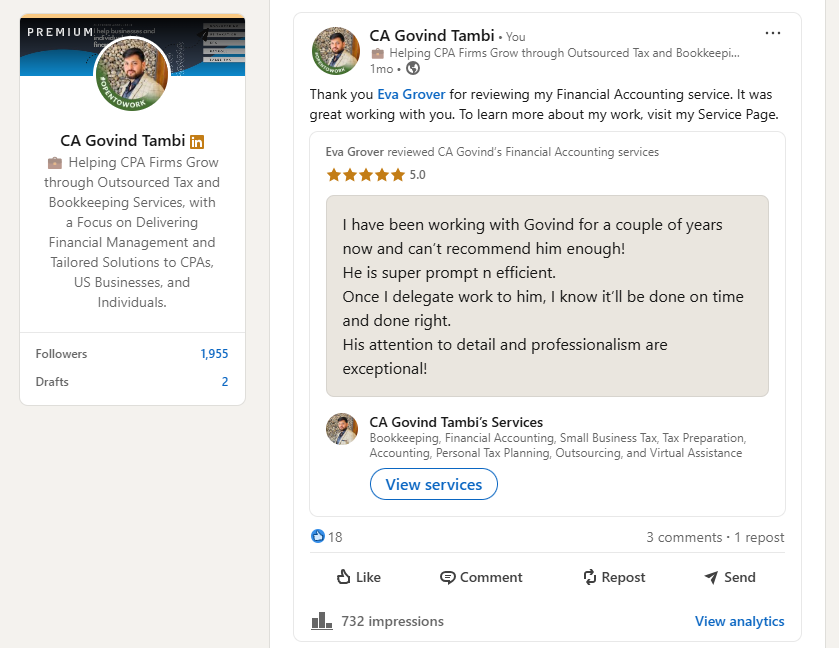Click the post author's profile photo
Image resolution: width=839 pixels, height=648 pixels.
(336, 51)
